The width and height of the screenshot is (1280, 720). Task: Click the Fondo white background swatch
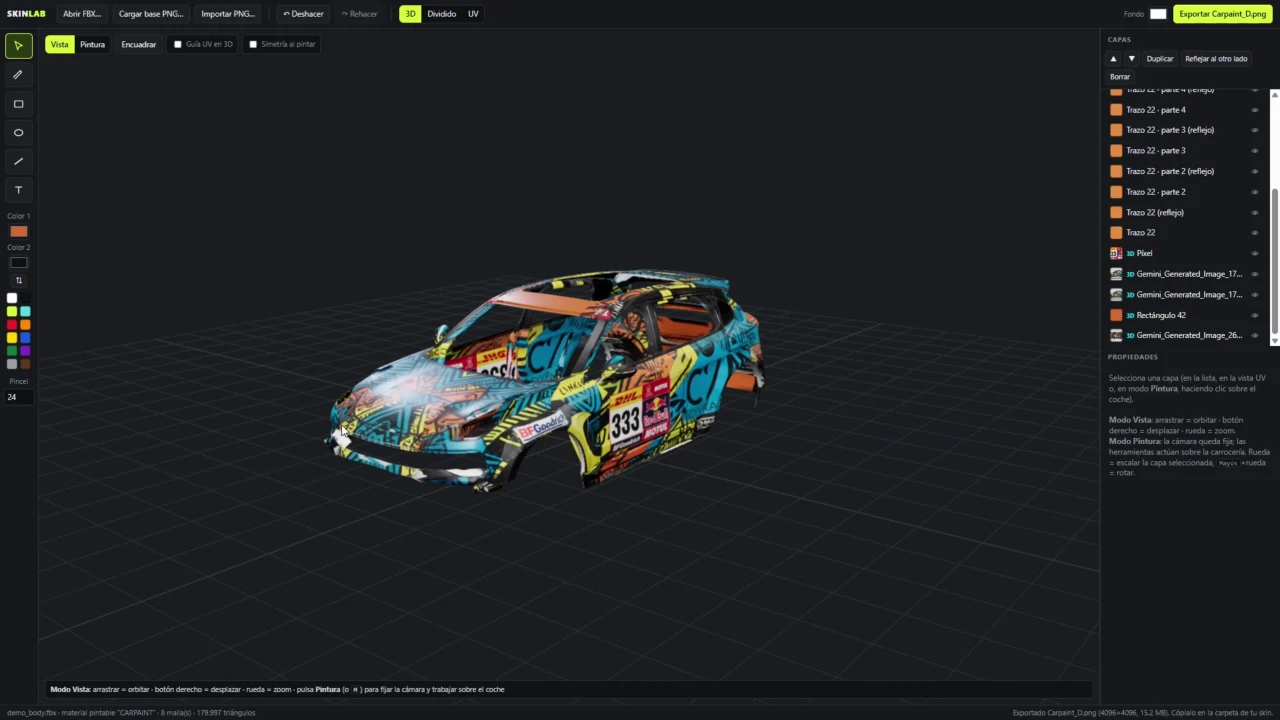1158,14
